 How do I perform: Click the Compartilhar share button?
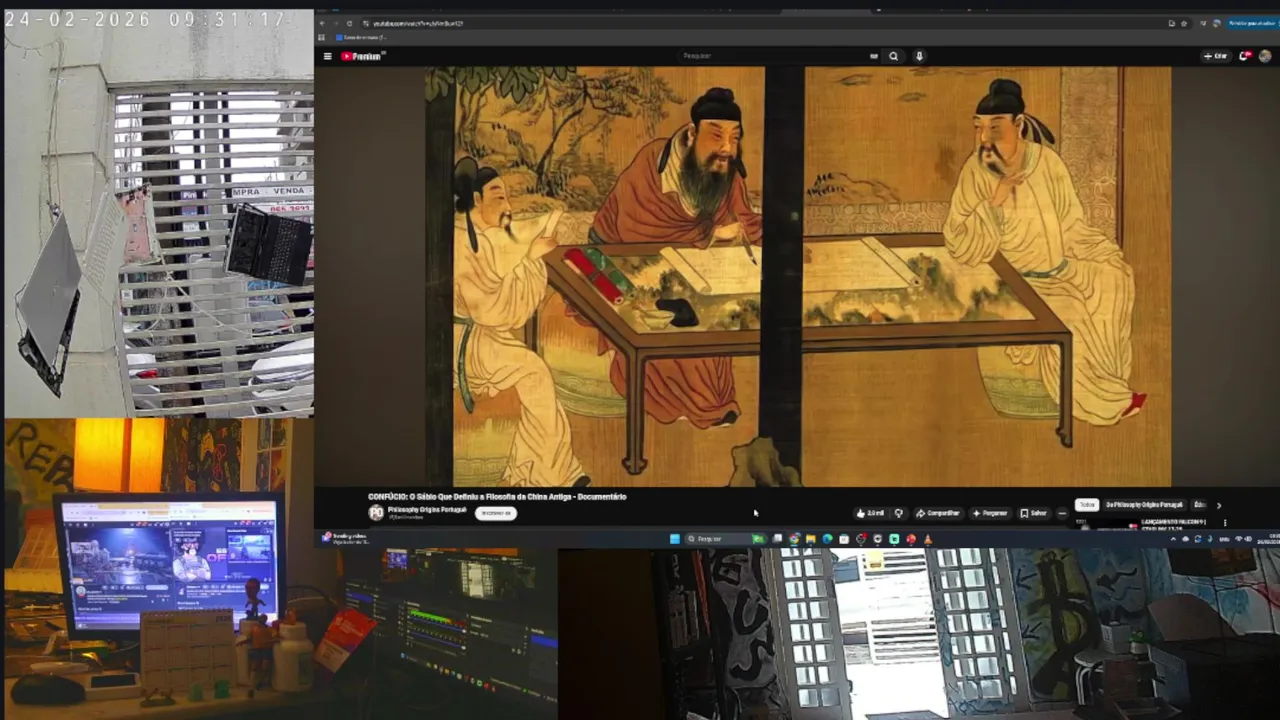click(x=939, y=513)
